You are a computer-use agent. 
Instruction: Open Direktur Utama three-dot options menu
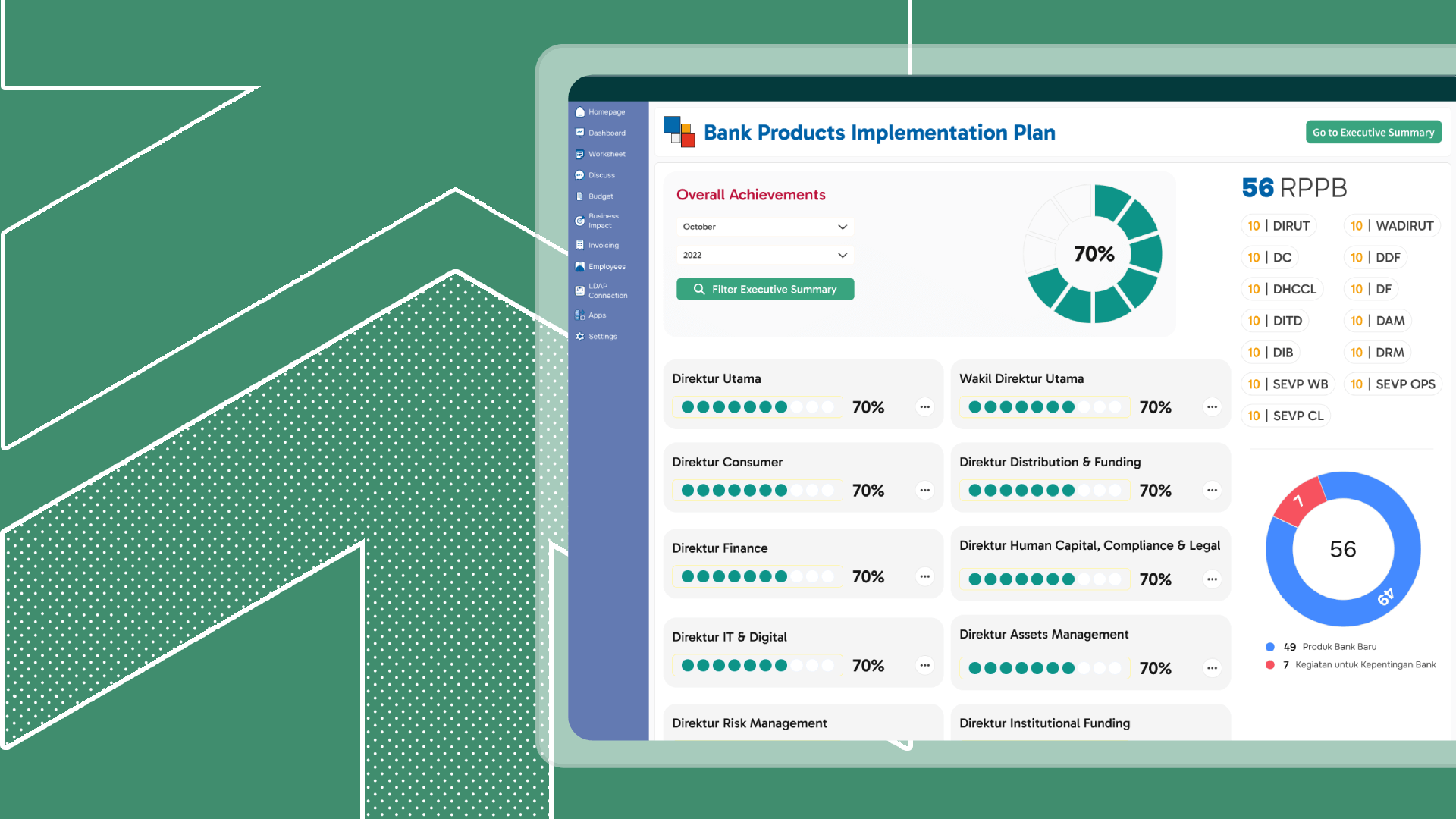tap(924, 407)
